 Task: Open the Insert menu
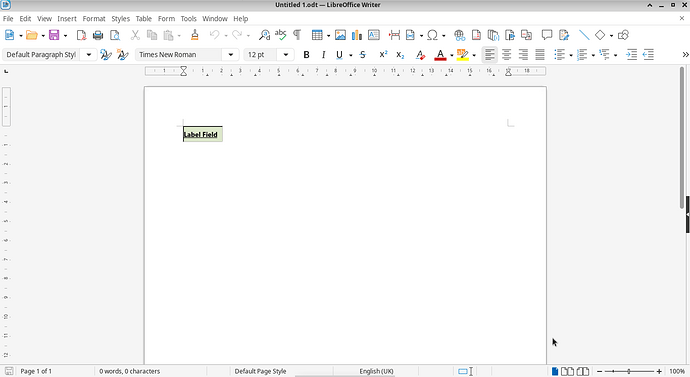tap(67, 18)
